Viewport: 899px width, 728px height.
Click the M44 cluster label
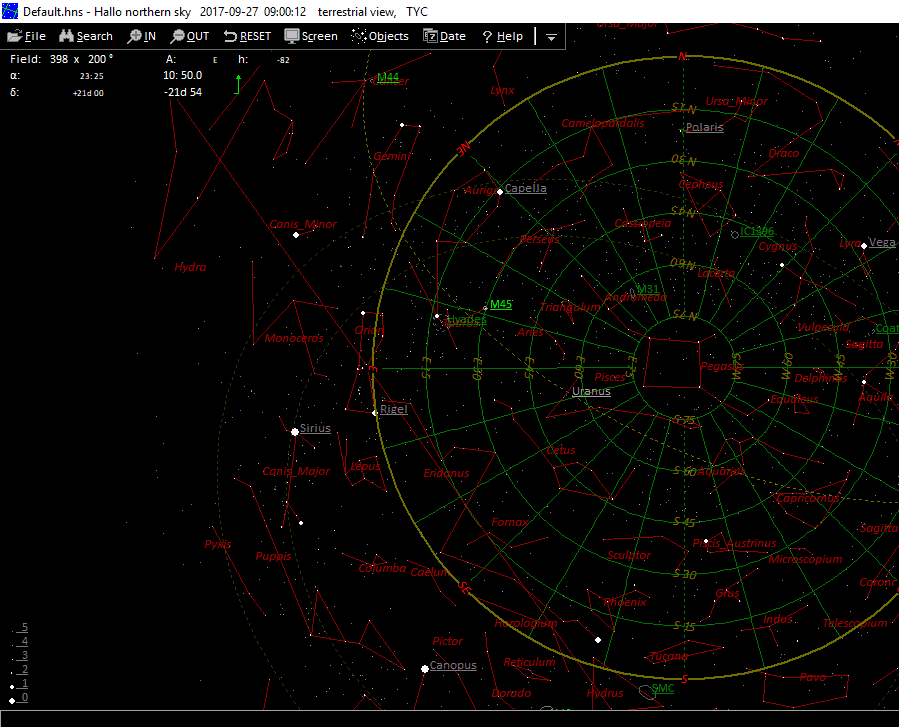(388, 77)
